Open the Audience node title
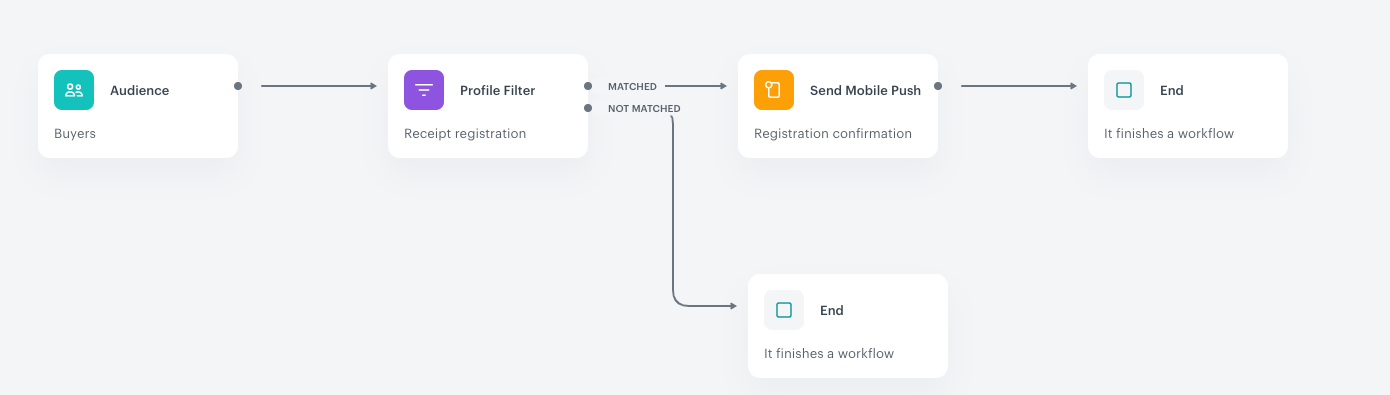 [139, 90]
